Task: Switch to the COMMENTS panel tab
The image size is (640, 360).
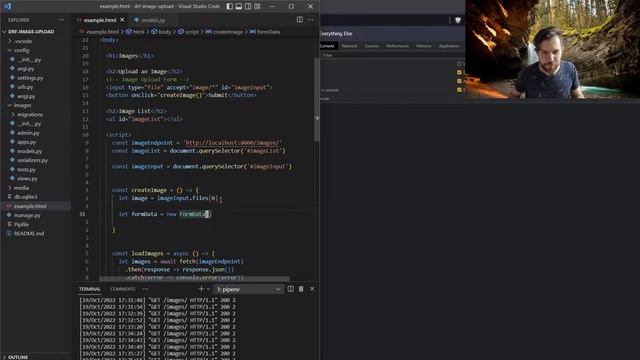Action: (x=122, y=289)
